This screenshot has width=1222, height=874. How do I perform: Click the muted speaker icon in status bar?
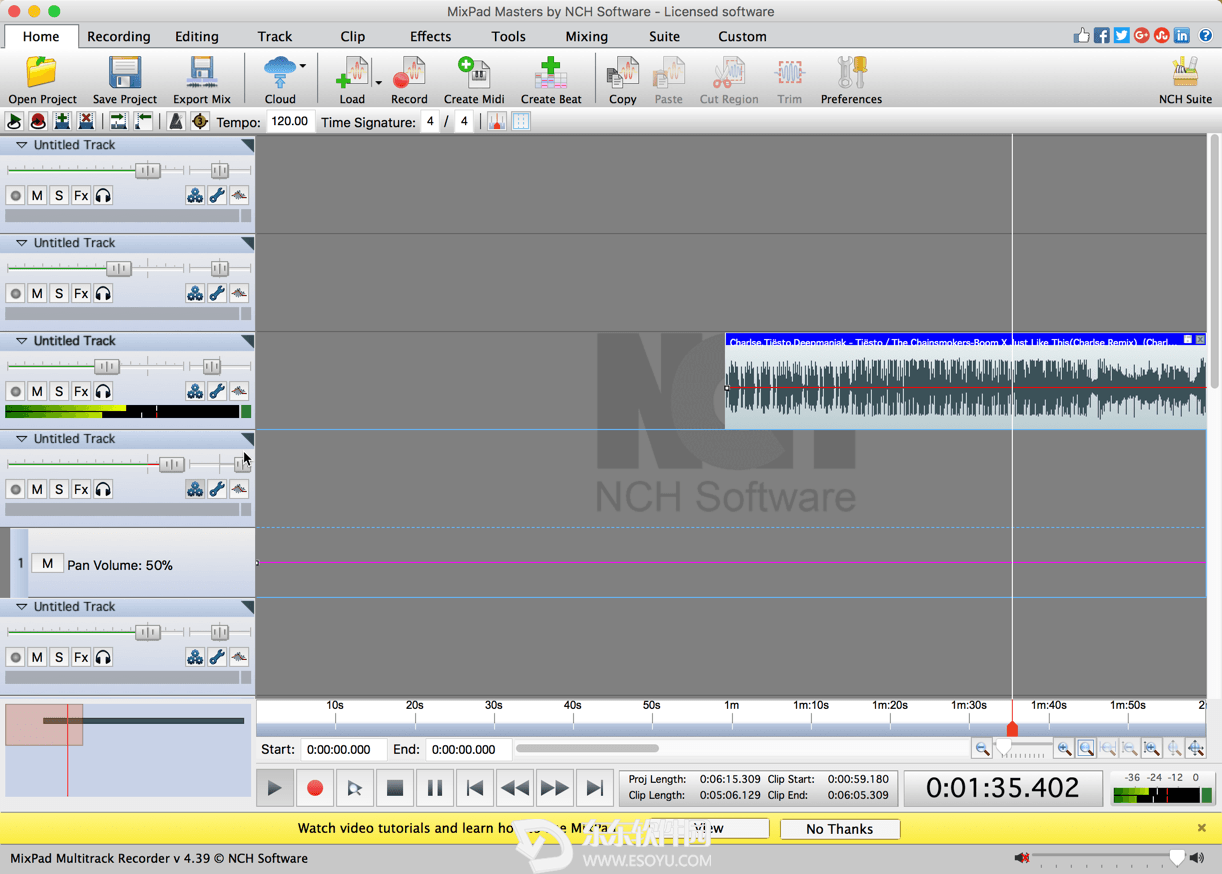pos(1021,858)
